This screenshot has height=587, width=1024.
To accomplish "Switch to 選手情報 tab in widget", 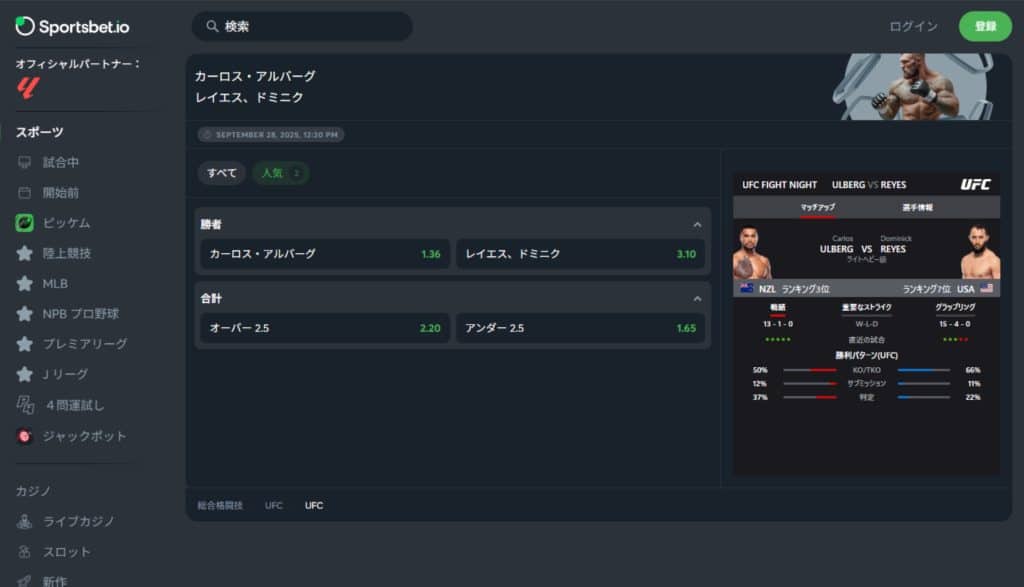I will (918, 208).
